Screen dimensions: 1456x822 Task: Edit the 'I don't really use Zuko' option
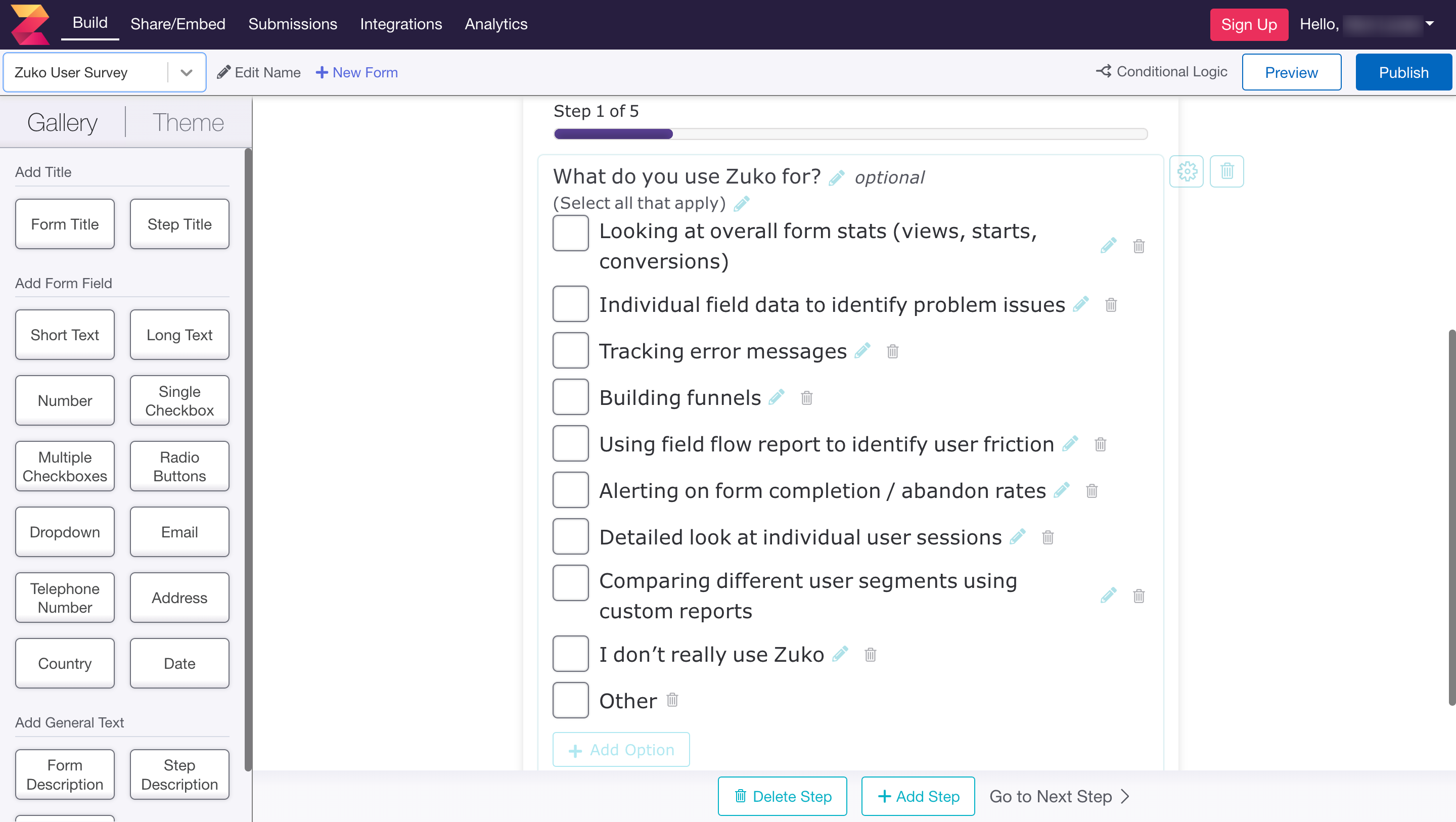tap(840, 654)
